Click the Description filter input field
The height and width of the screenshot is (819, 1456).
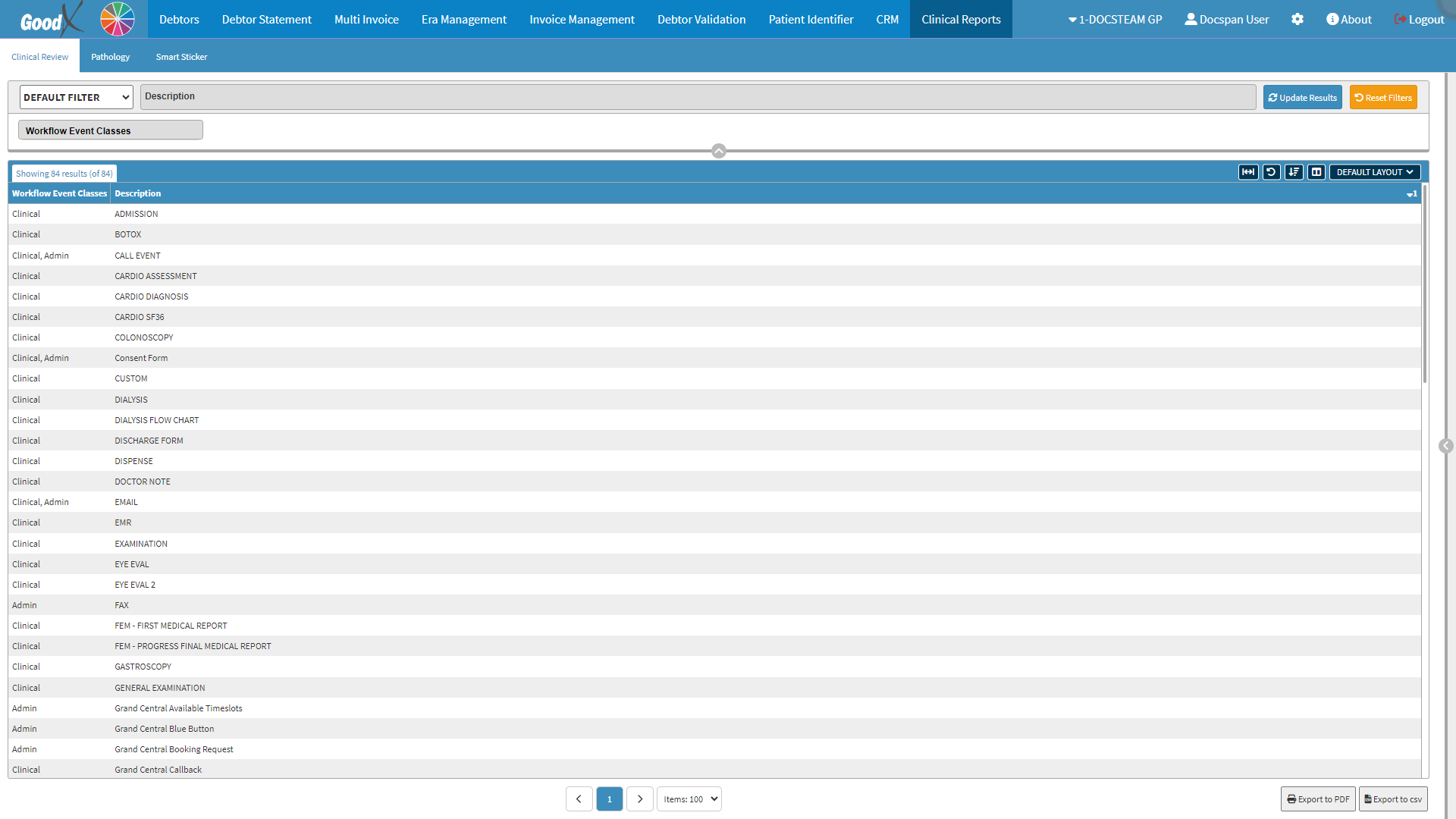click(x=698, y=97)
